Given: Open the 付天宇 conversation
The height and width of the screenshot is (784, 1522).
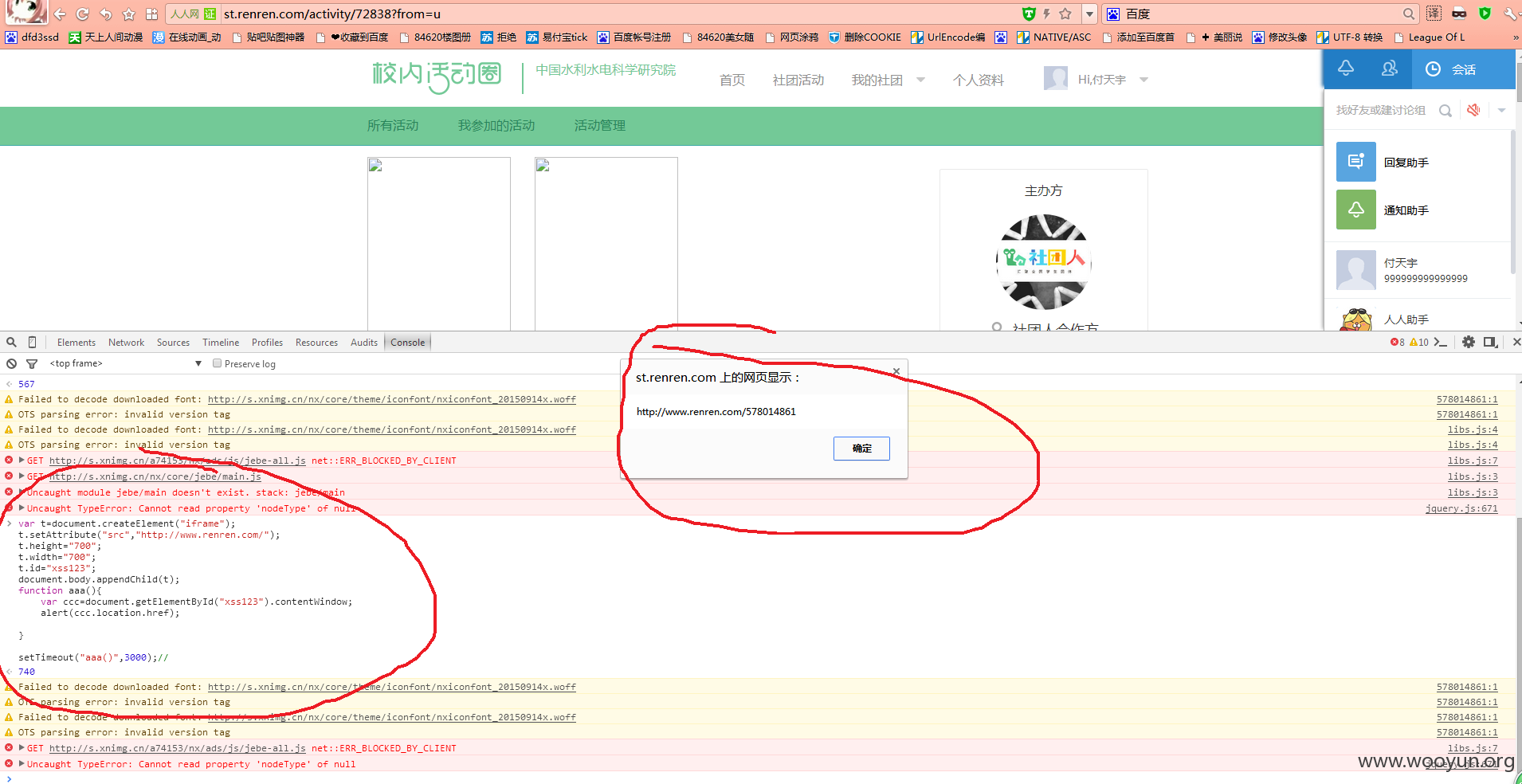Looking at the screenshot, I should pos(1417,270).
